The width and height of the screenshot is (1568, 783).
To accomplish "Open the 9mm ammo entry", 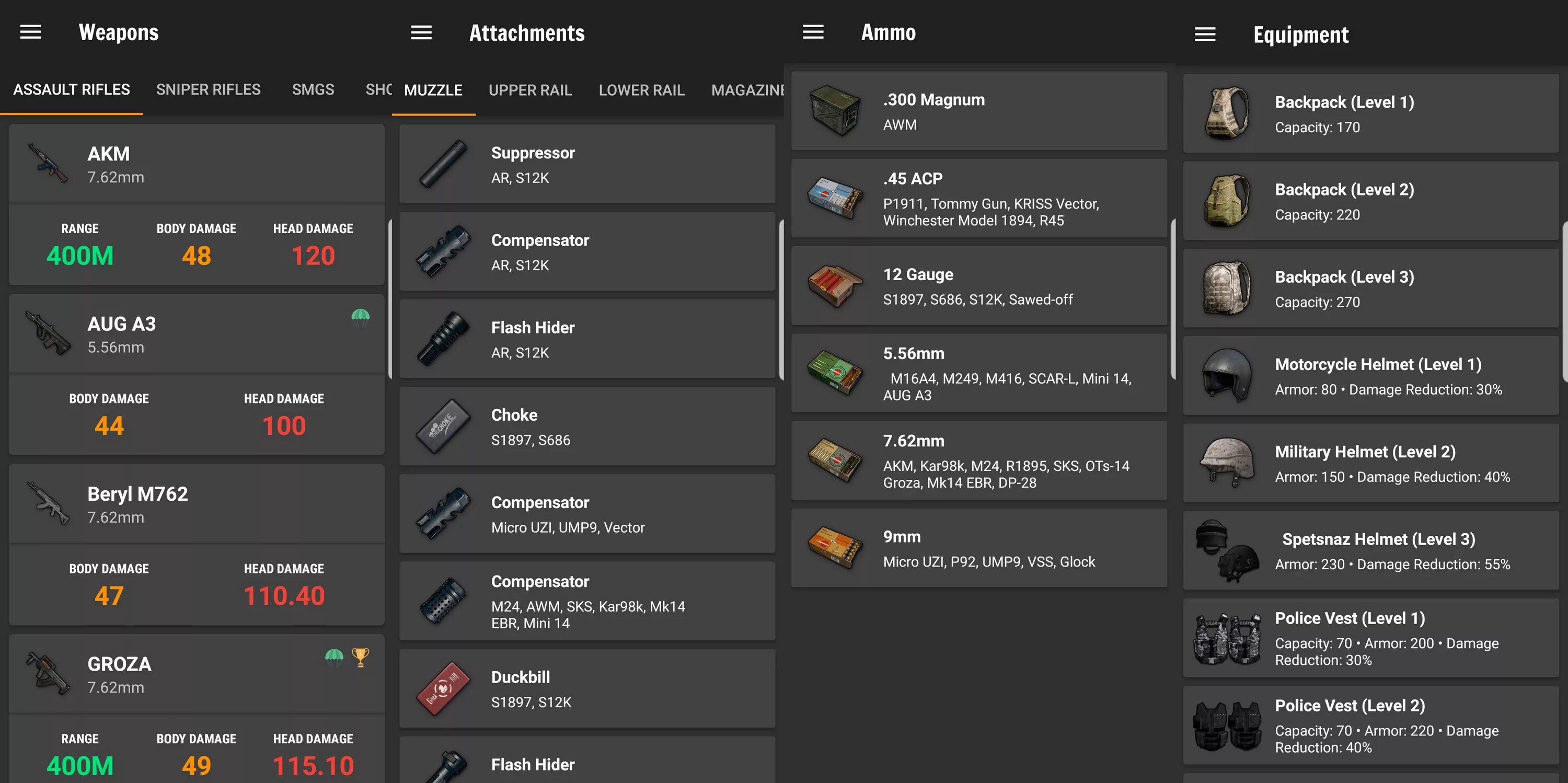I will [x=979, y=548].
